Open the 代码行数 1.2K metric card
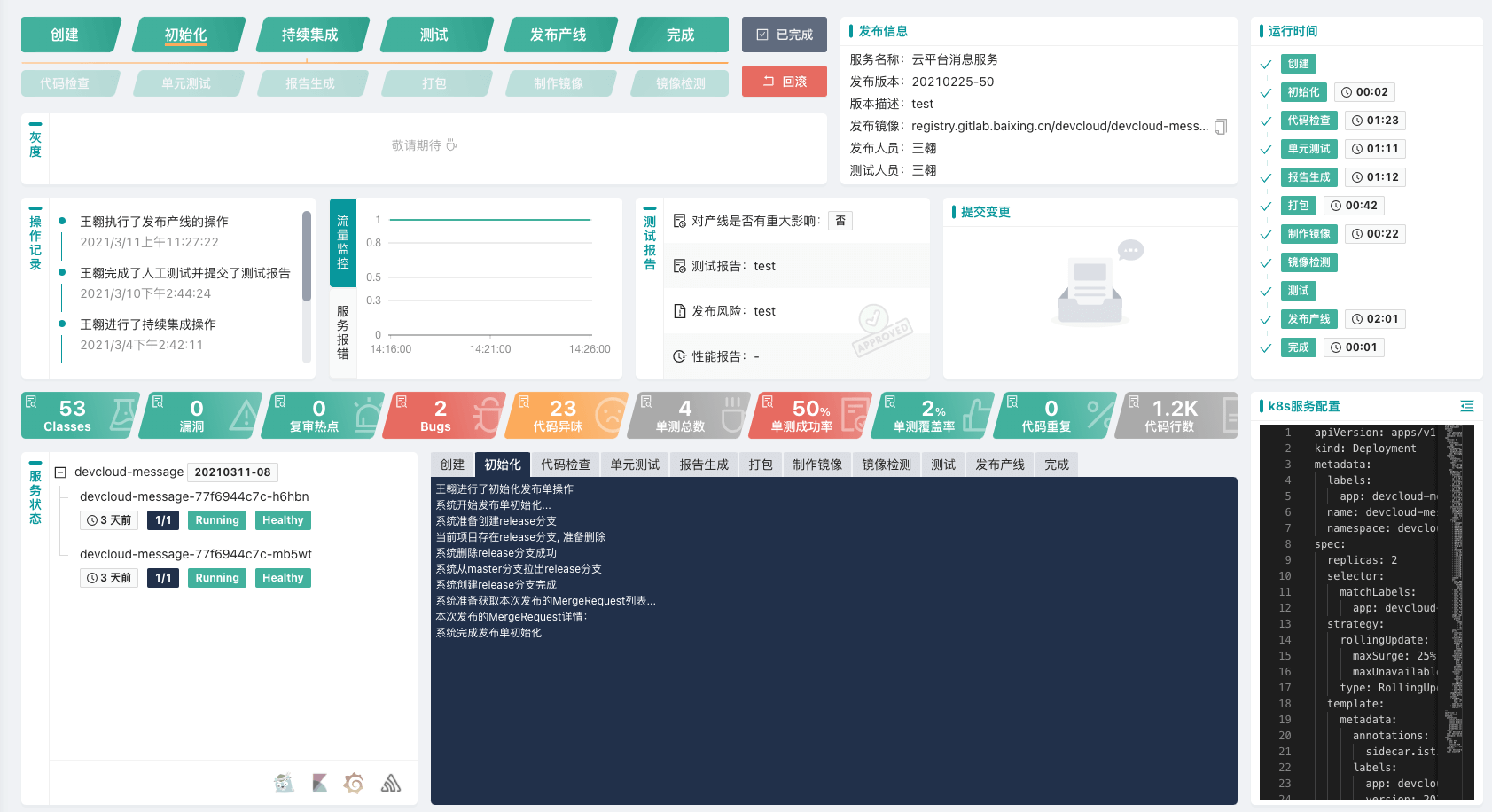This screenshot has height=812, width=1492. [x=1177, y=416]
